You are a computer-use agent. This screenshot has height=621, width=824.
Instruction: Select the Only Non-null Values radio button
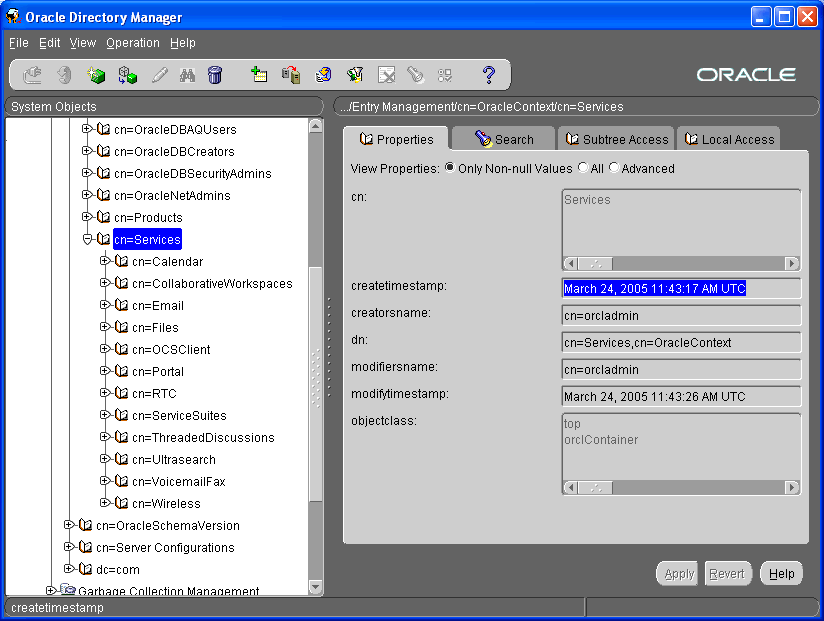tap(450, 168)
